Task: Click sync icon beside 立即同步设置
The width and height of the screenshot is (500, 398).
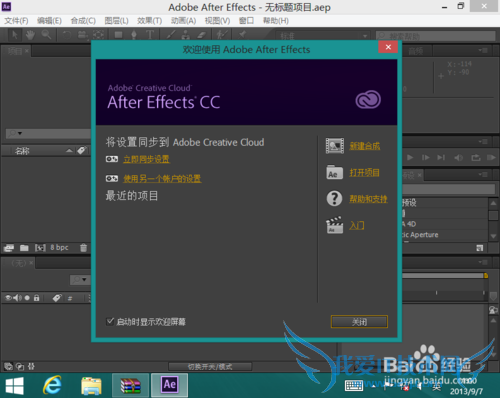Action: pyautogui.click(x=112, y=159)
